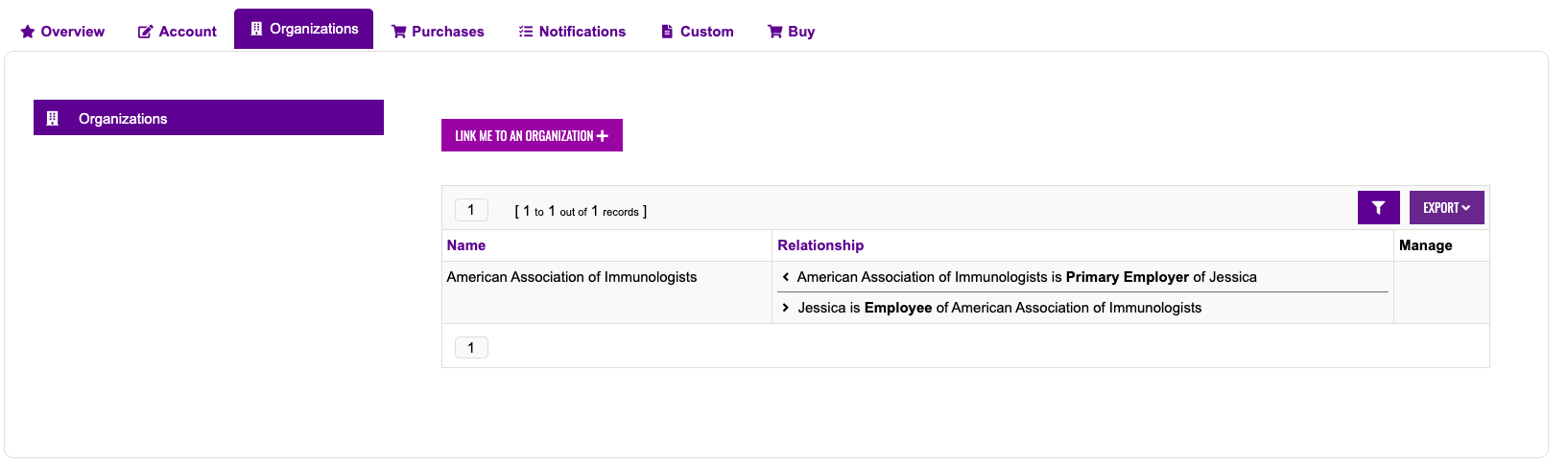1568x464 pixels.
Task: Click the right chevron beside the Employee relationship
Action: pos(786,308)
